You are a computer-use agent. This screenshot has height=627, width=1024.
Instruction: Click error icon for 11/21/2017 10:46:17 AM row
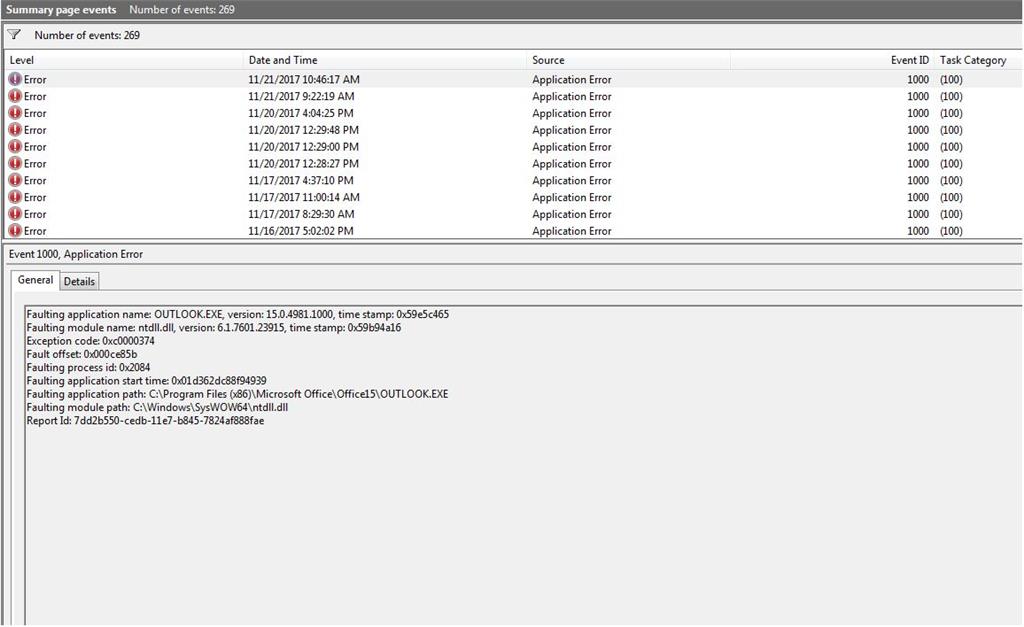click(x=15, y=79)
